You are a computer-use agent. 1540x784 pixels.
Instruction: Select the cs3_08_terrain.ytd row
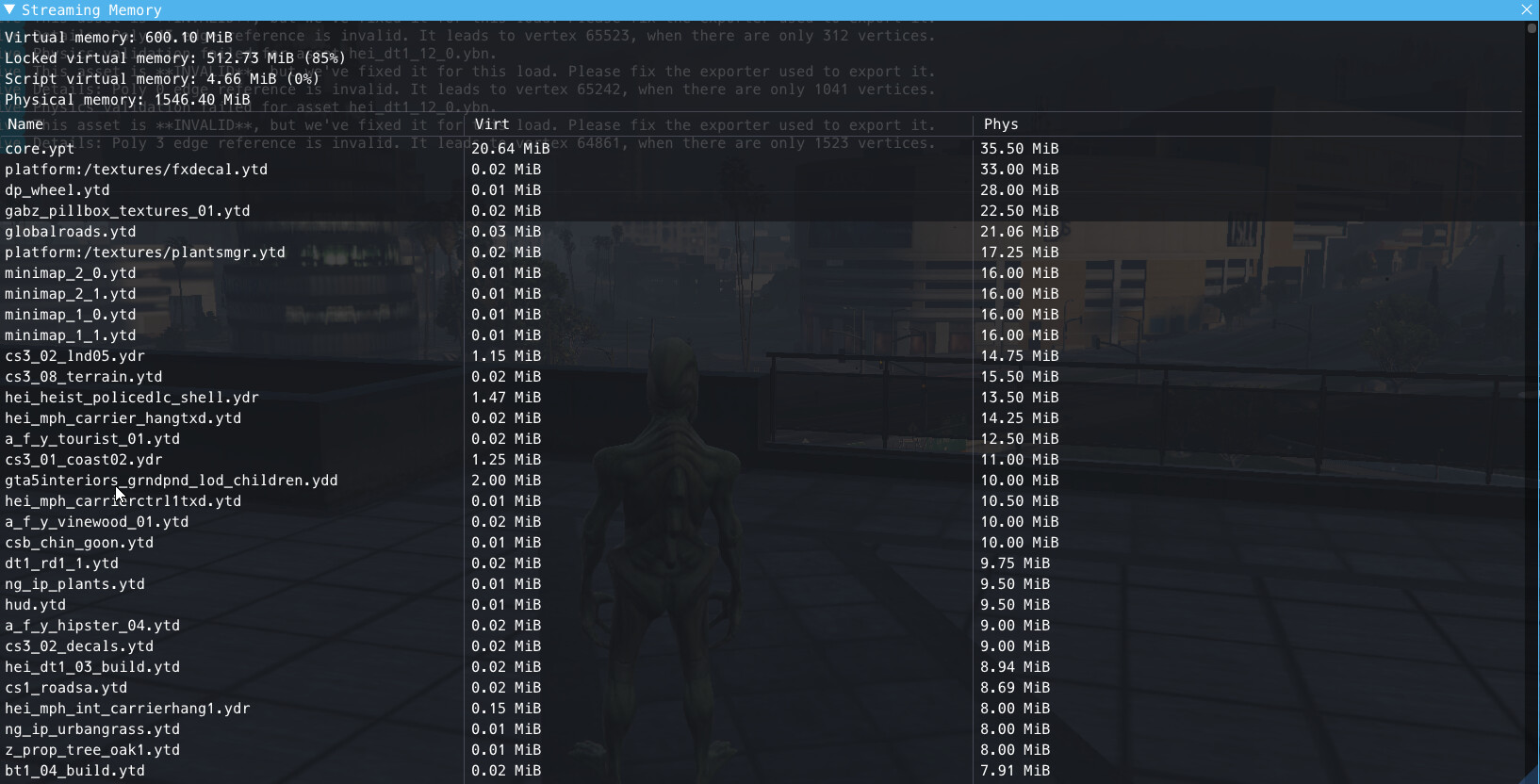tap(84, 377)
